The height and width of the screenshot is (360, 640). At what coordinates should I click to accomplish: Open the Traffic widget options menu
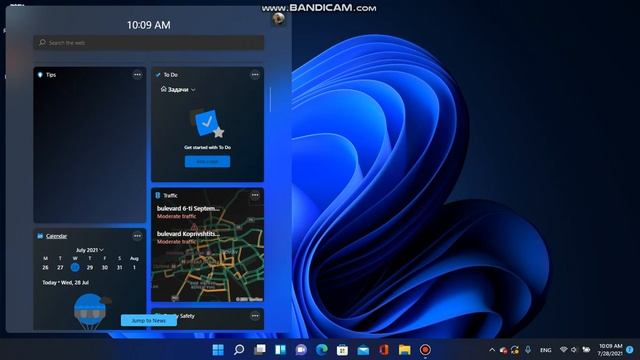tap(255, 195)
